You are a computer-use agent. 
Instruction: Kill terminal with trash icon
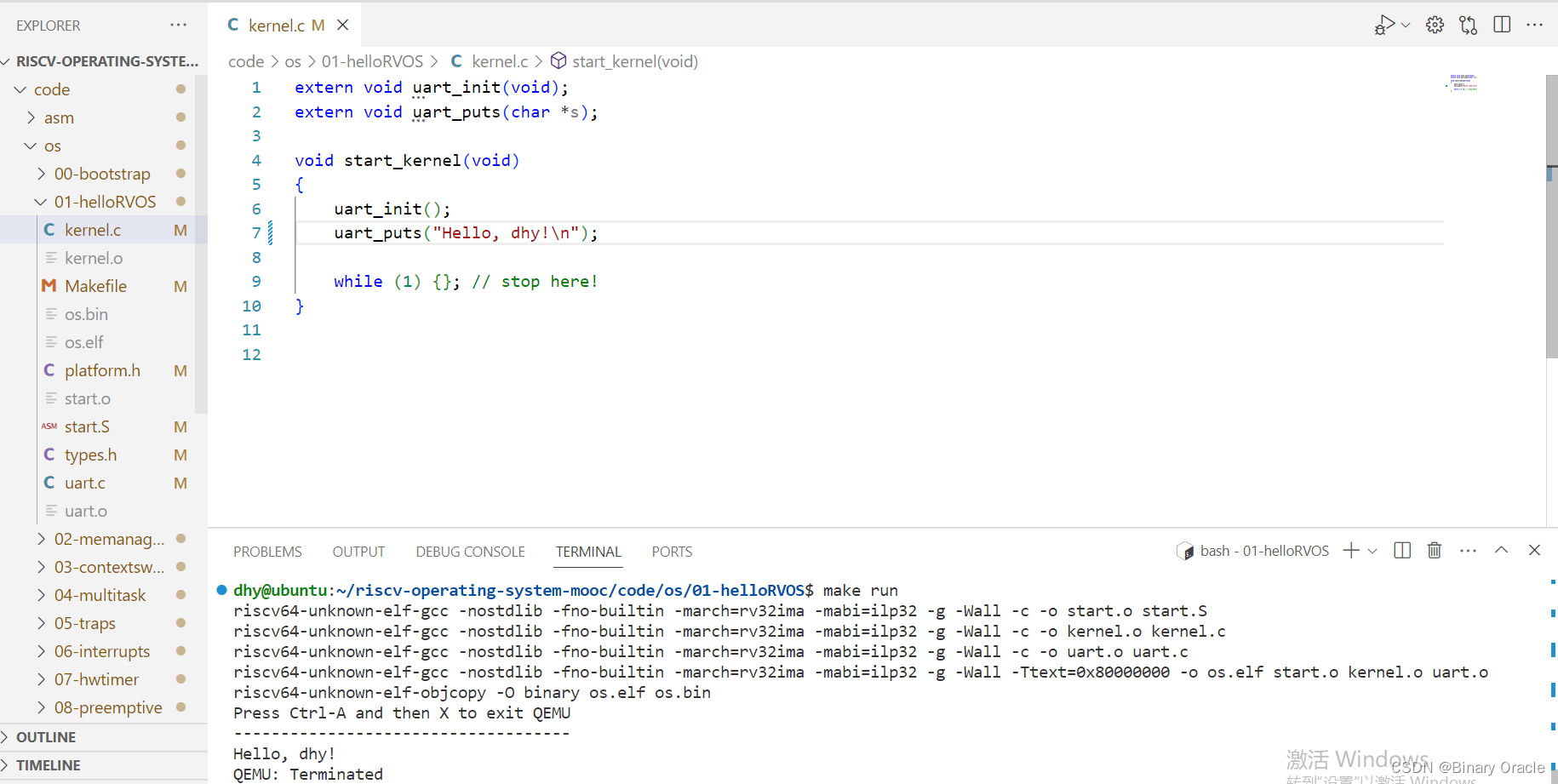[1435, 551]
